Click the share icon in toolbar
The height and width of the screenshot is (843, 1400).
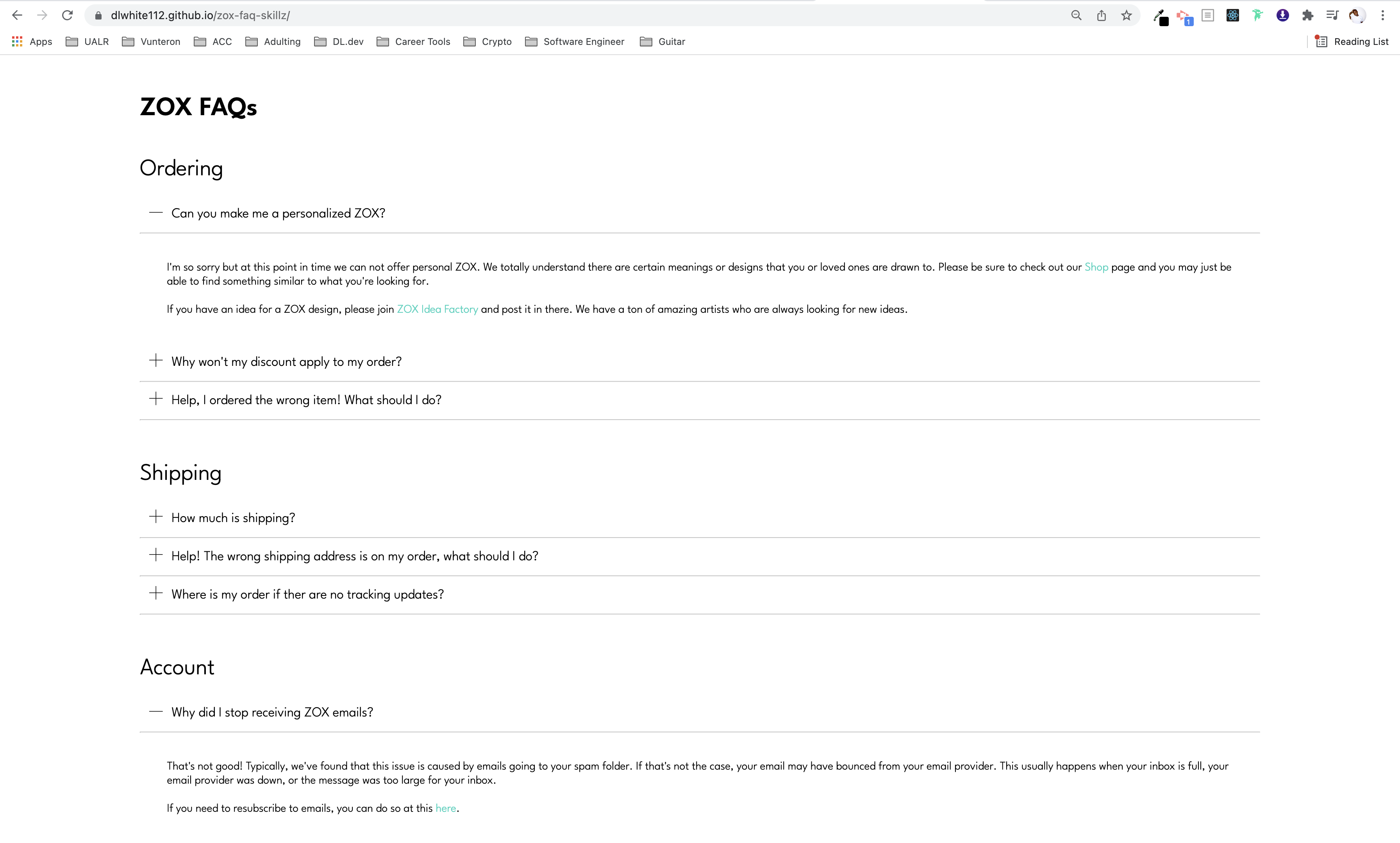1101,15
